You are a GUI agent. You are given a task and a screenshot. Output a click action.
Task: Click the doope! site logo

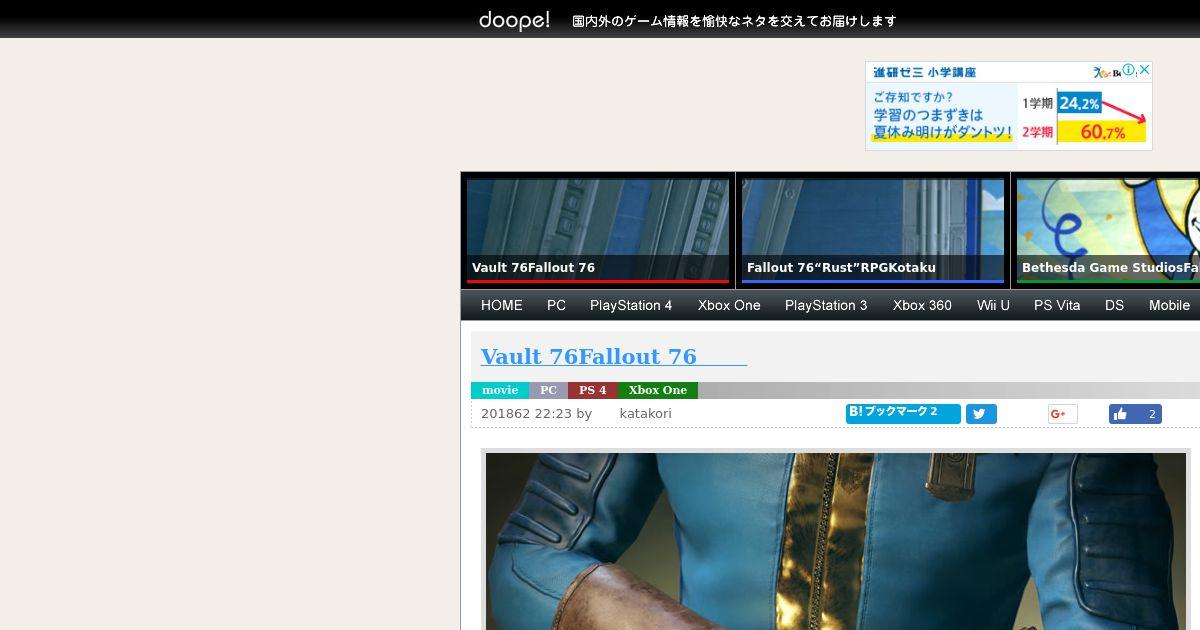(514, 20)
